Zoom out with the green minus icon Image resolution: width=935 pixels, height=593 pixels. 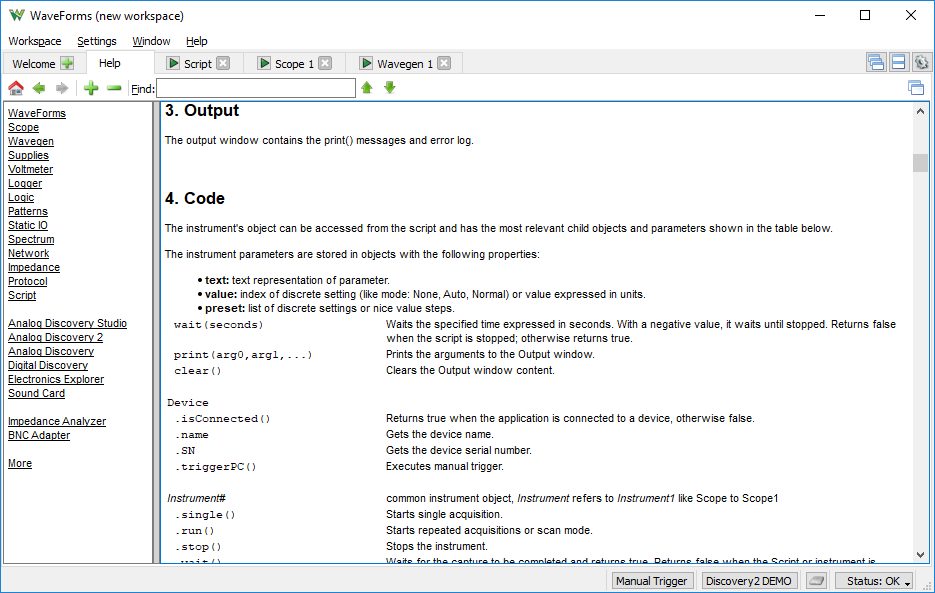click(114, 88)
